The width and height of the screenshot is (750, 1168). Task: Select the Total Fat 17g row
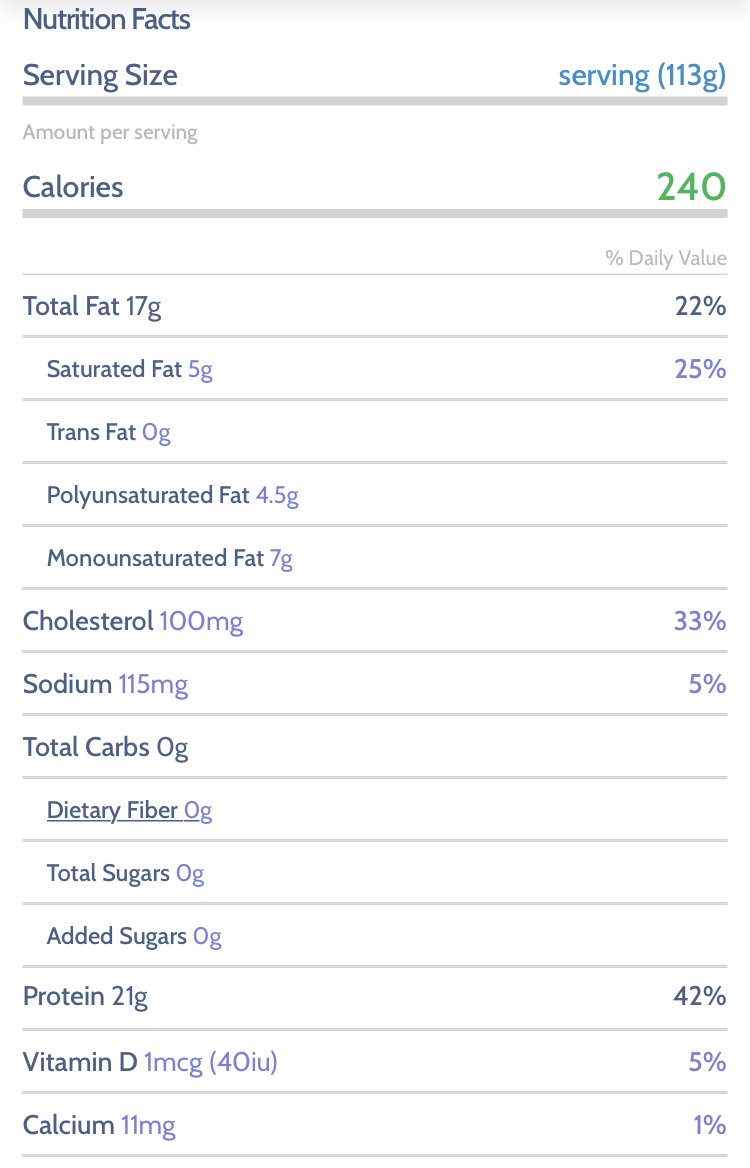click(375, 306)
